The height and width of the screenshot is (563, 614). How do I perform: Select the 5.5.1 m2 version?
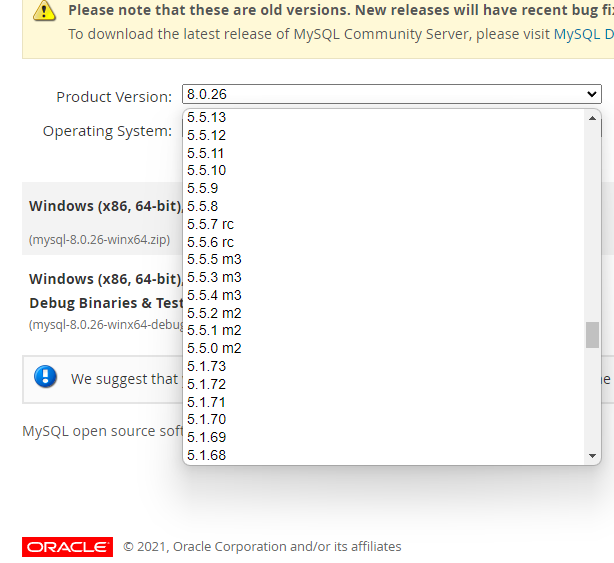pyautogui.click(x=384, y=330)
